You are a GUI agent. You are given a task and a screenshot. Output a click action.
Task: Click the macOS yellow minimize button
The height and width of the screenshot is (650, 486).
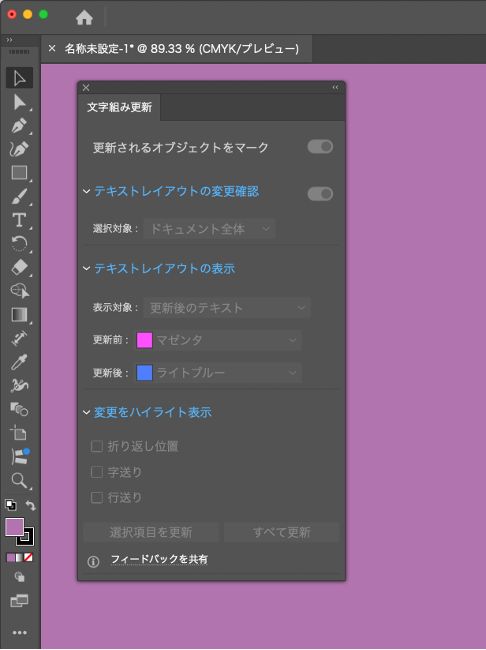pos(27,15)
